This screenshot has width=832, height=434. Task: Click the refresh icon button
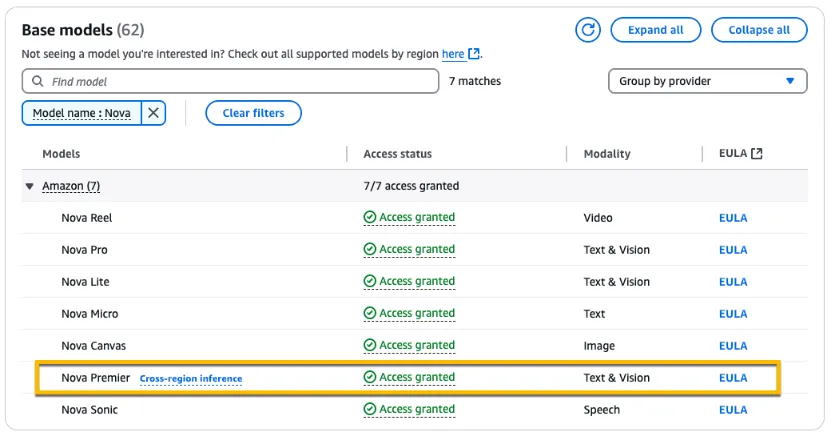588,30
